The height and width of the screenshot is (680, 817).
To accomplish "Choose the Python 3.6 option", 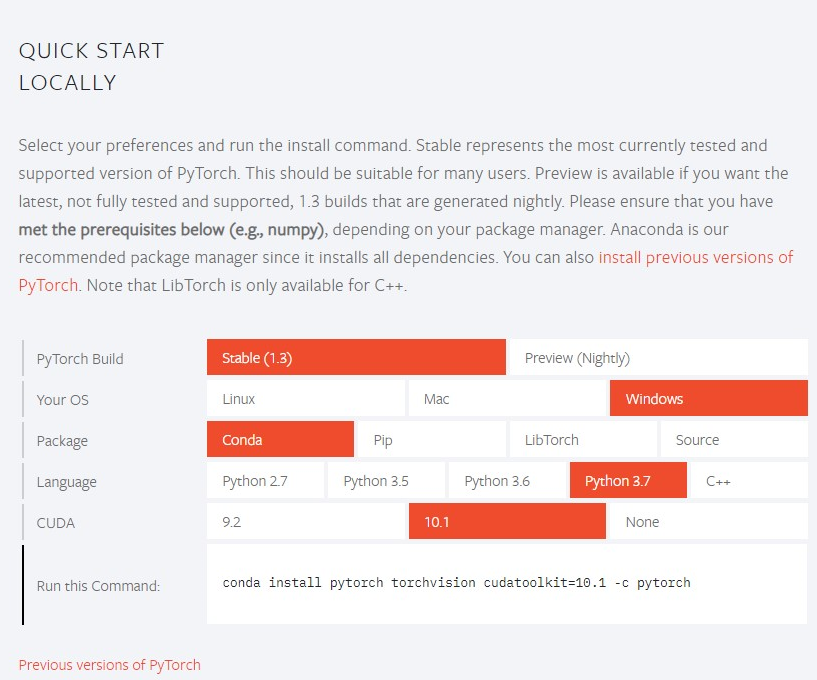I will click(507, 481).
